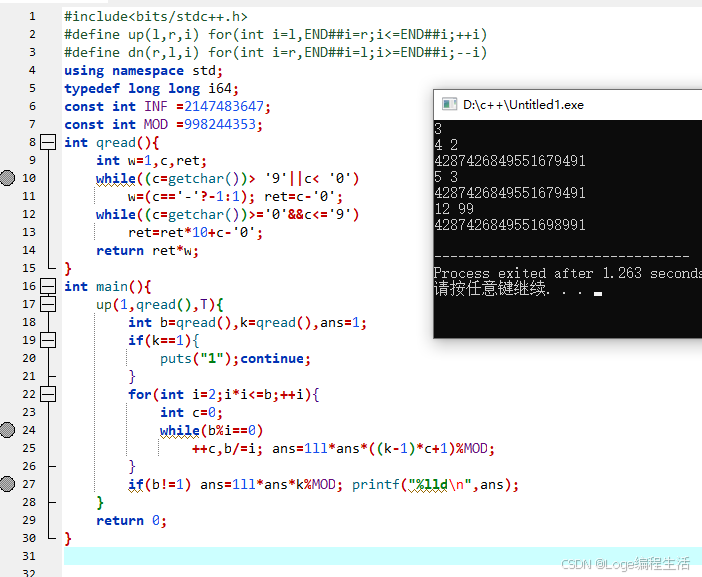Click console input line "5 3"
702x577 pixels.
pos(446,177)
